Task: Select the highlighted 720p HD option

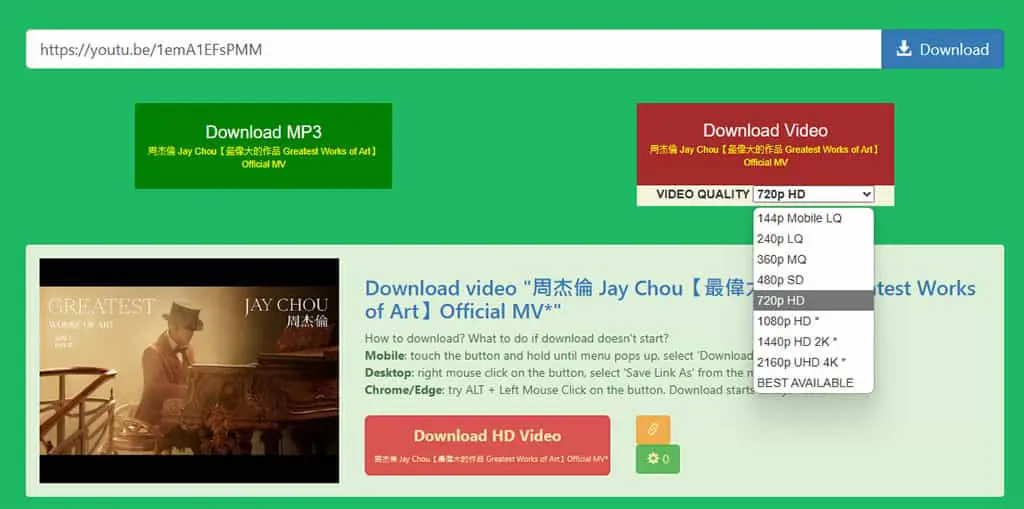Action: tap(813, 301)
